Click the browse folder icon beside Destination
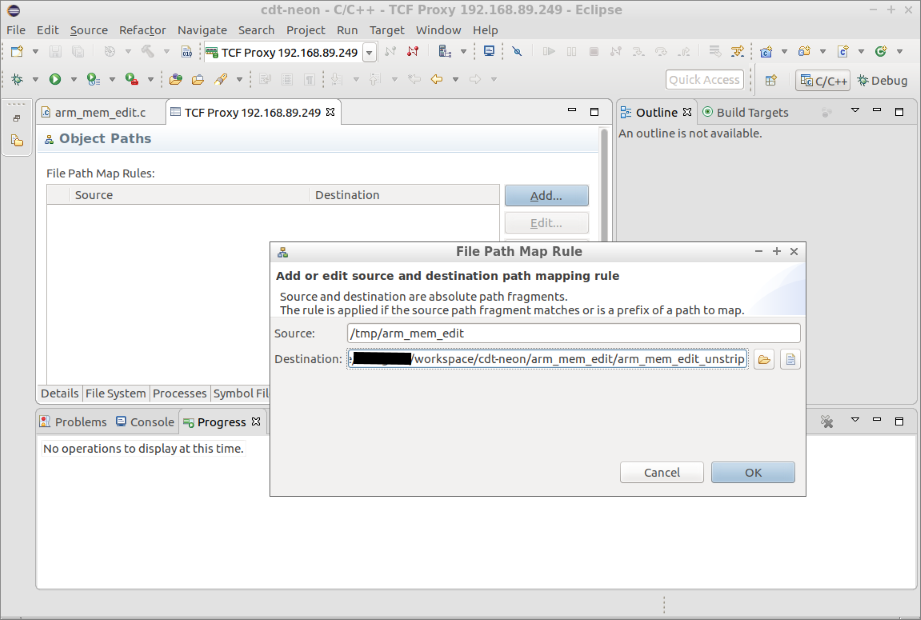Screen dimensions: 921x620 coord(764,359)
